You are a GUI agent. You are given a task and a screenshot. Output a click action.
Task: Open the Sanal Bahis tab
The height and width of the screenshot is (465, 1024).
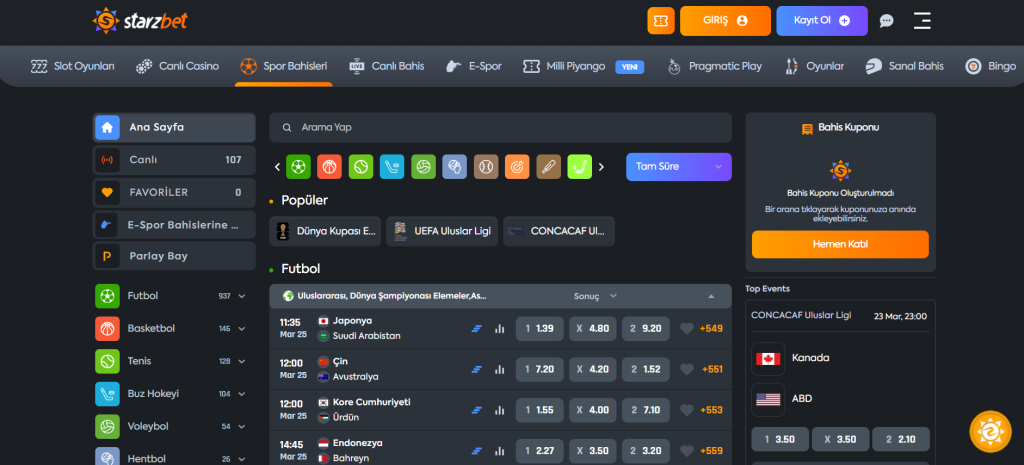(x=904, y=66)
